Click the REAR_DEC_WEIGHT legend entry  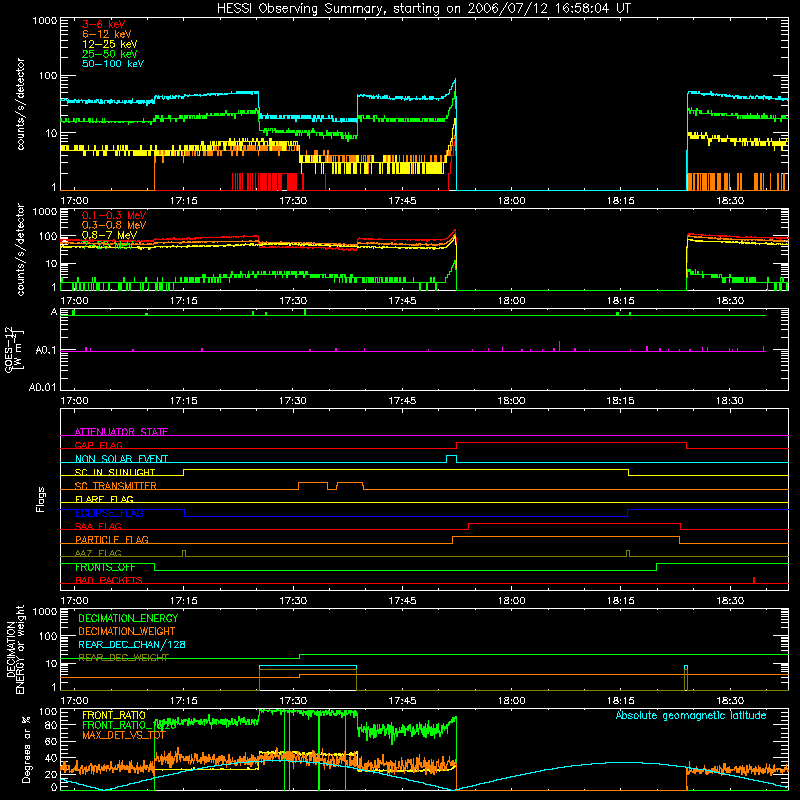[123, 658]
